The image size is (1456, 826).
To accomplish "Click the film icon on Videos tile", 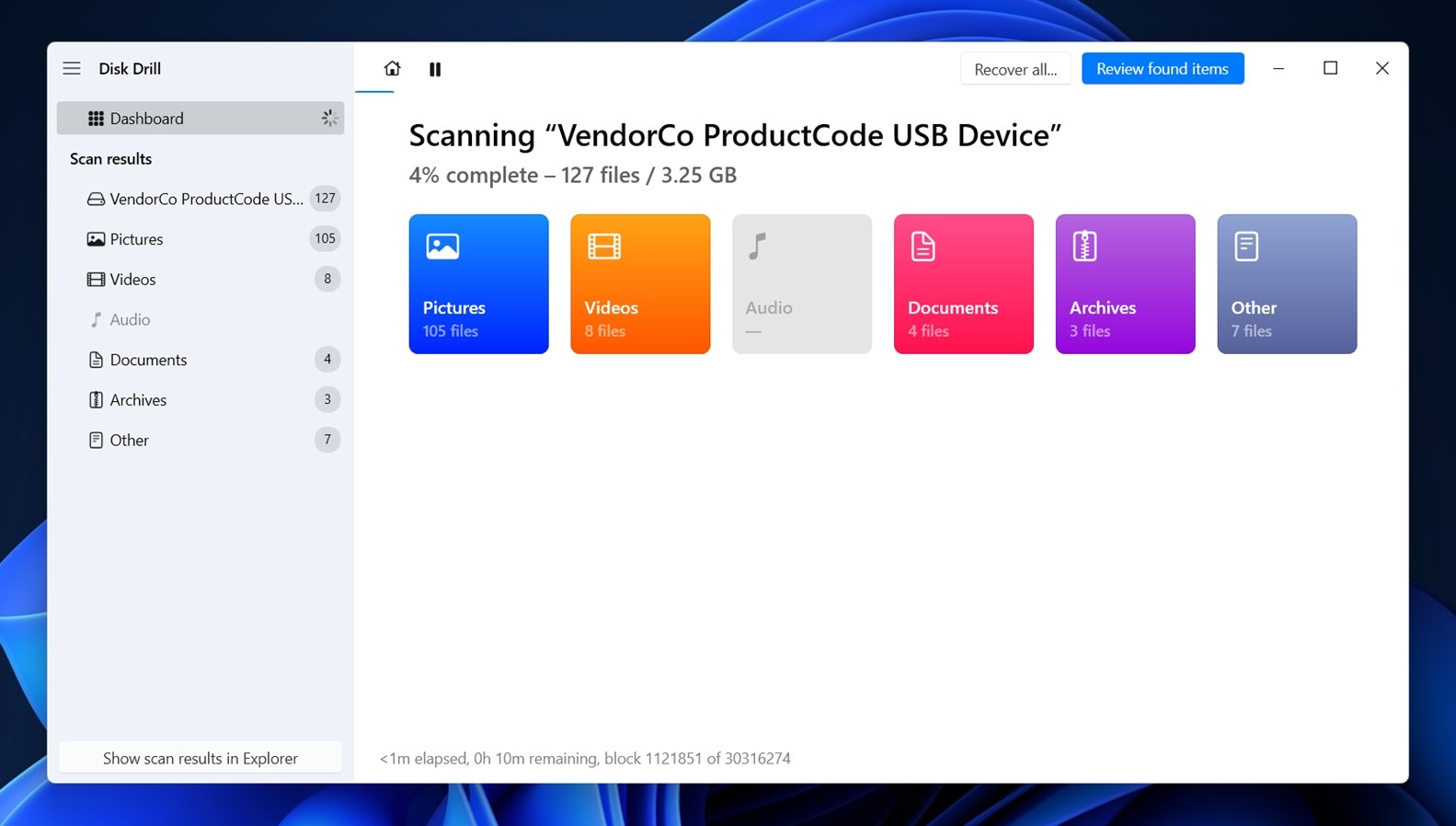I will [604, 247].
